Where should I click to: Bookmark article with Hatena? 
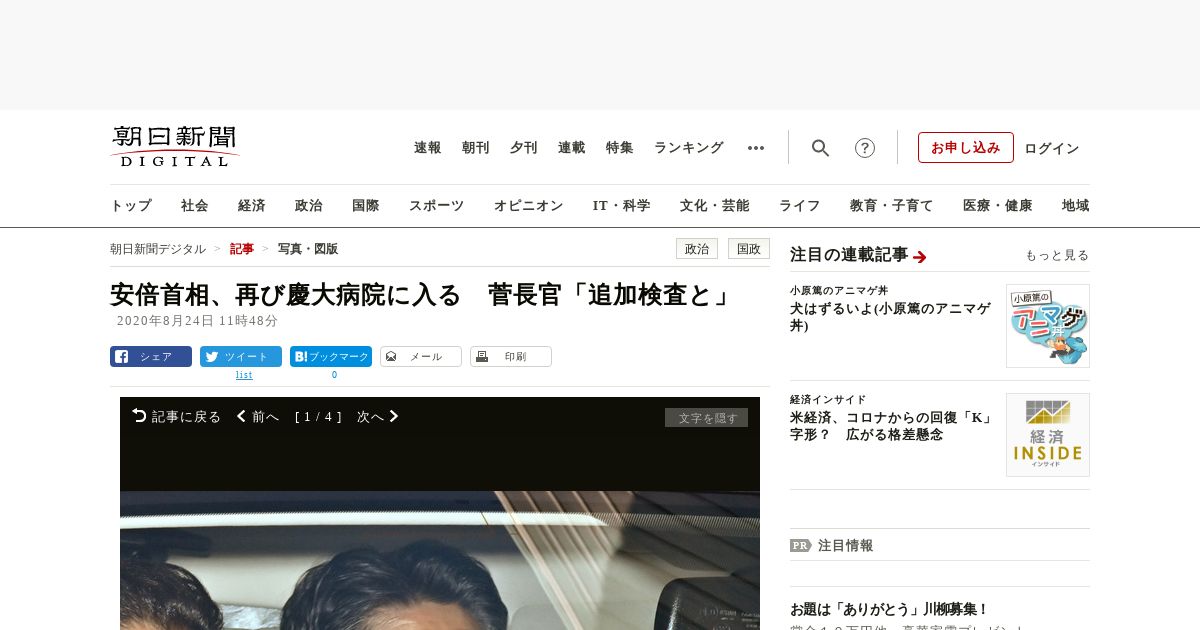coord(331,356)
